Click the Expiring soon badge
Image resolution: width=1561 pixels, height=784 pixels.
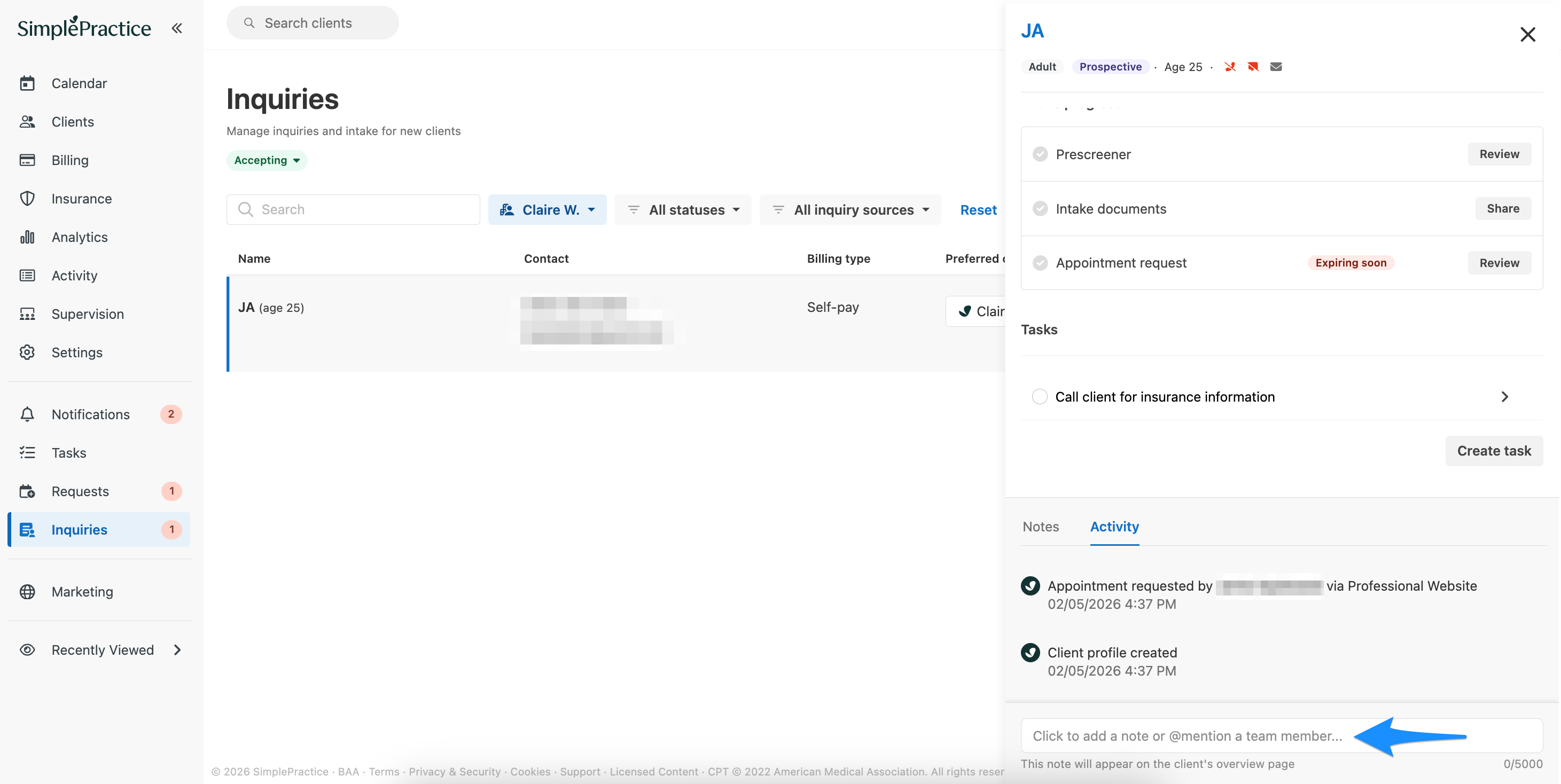point(1351,263)
